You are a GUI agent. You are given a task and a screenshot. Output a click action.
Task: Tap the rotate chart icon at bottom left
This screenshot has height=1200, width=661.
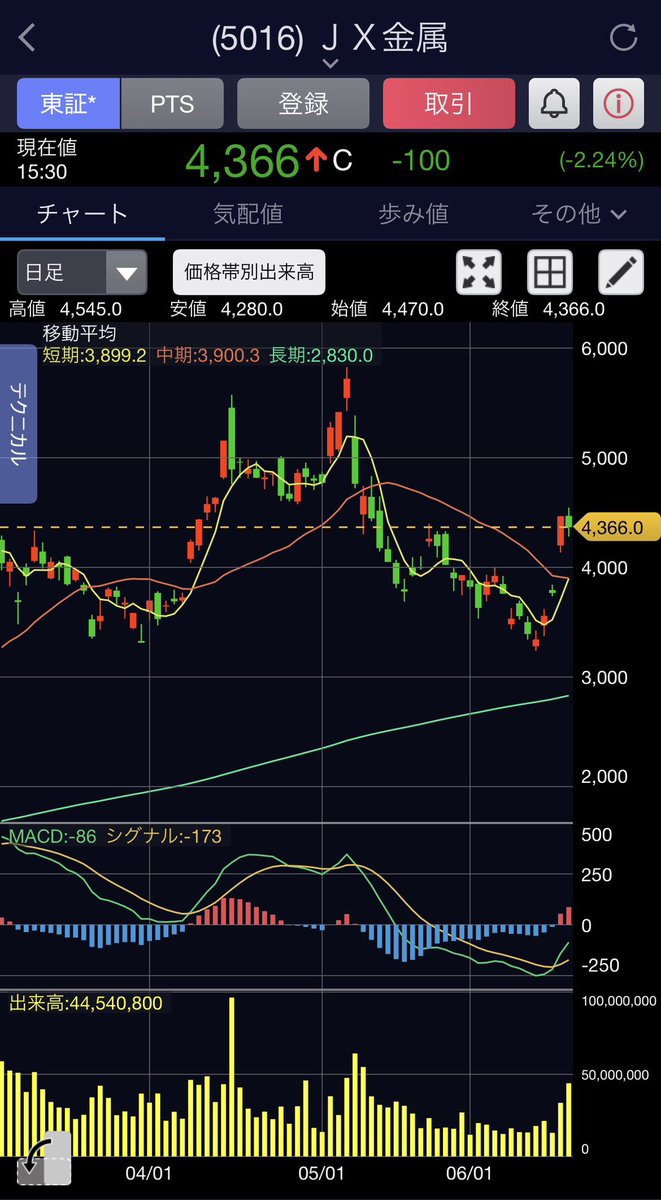[x=44, y=1158]
